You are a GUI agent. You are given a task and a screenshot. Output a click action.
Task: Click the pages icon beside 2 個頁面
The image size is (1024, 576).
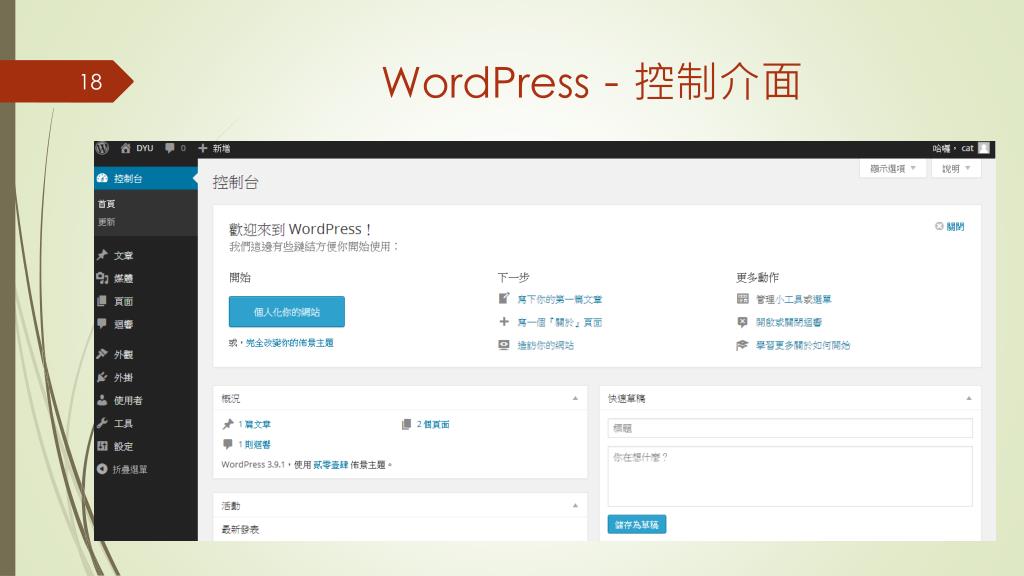click(x=406, y=424)
